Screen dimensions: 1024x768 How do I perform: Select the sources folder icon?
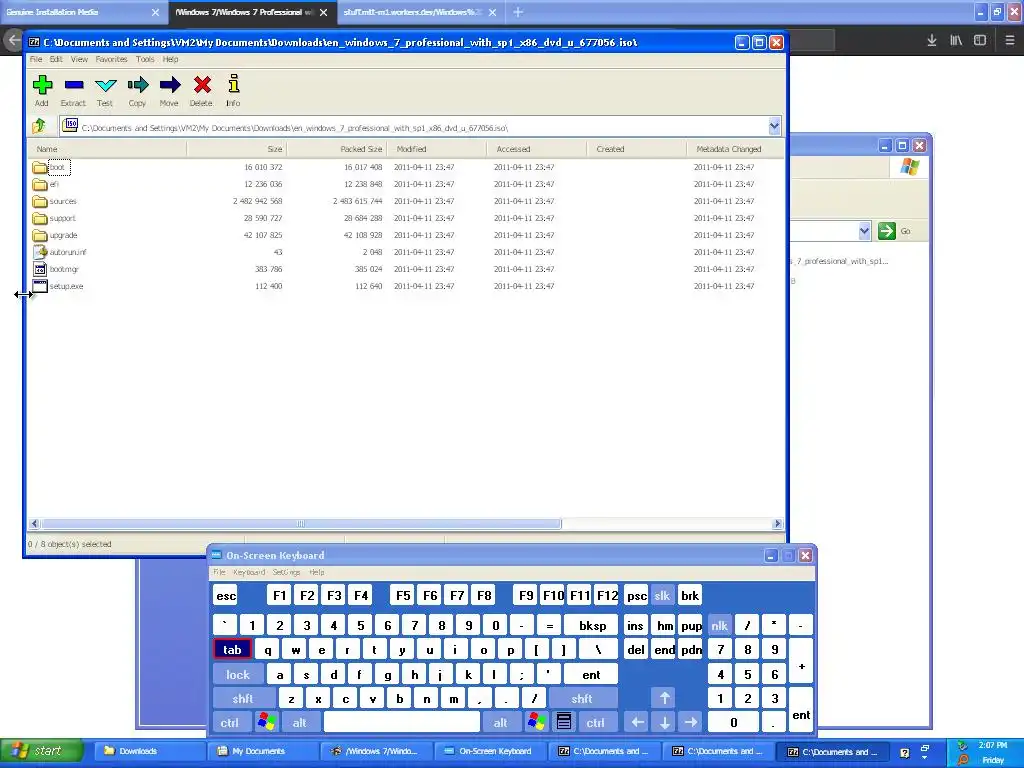39,201
